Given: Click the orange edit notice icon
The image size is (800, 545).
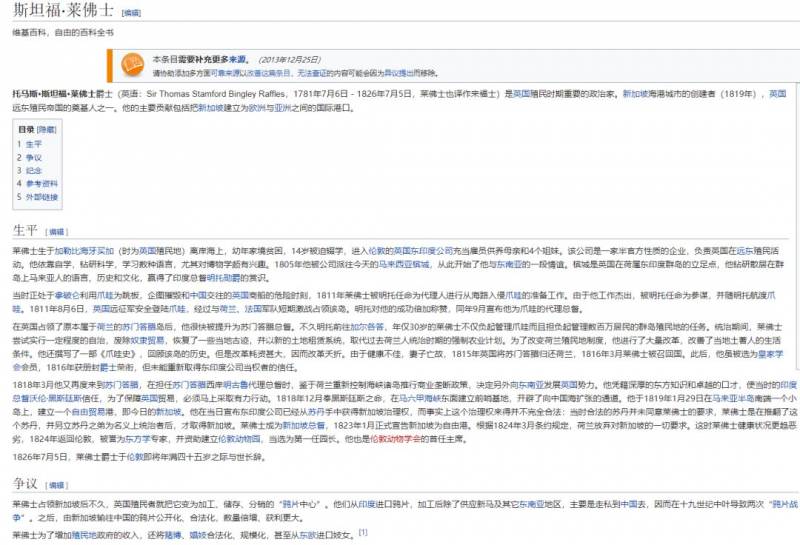Looking at the screenshot, I should point(132,66).
